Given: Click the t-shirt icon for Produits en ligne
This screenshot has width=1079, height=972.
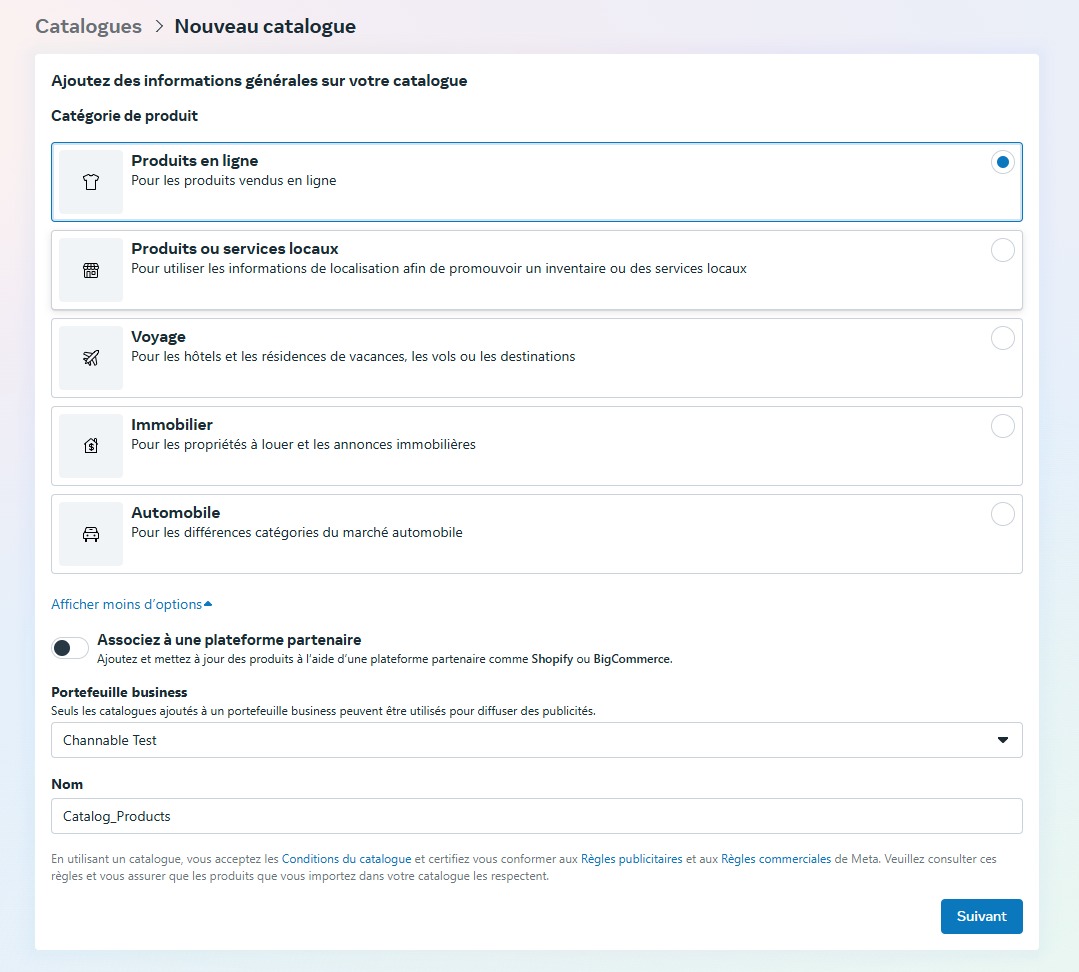Looking at the screenshot, I should pos(91,182).
